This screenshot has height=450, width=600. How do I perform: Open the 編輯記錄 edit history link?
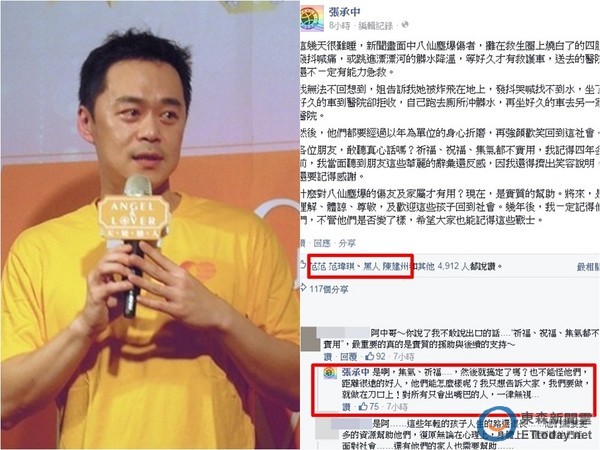[376, 26]
